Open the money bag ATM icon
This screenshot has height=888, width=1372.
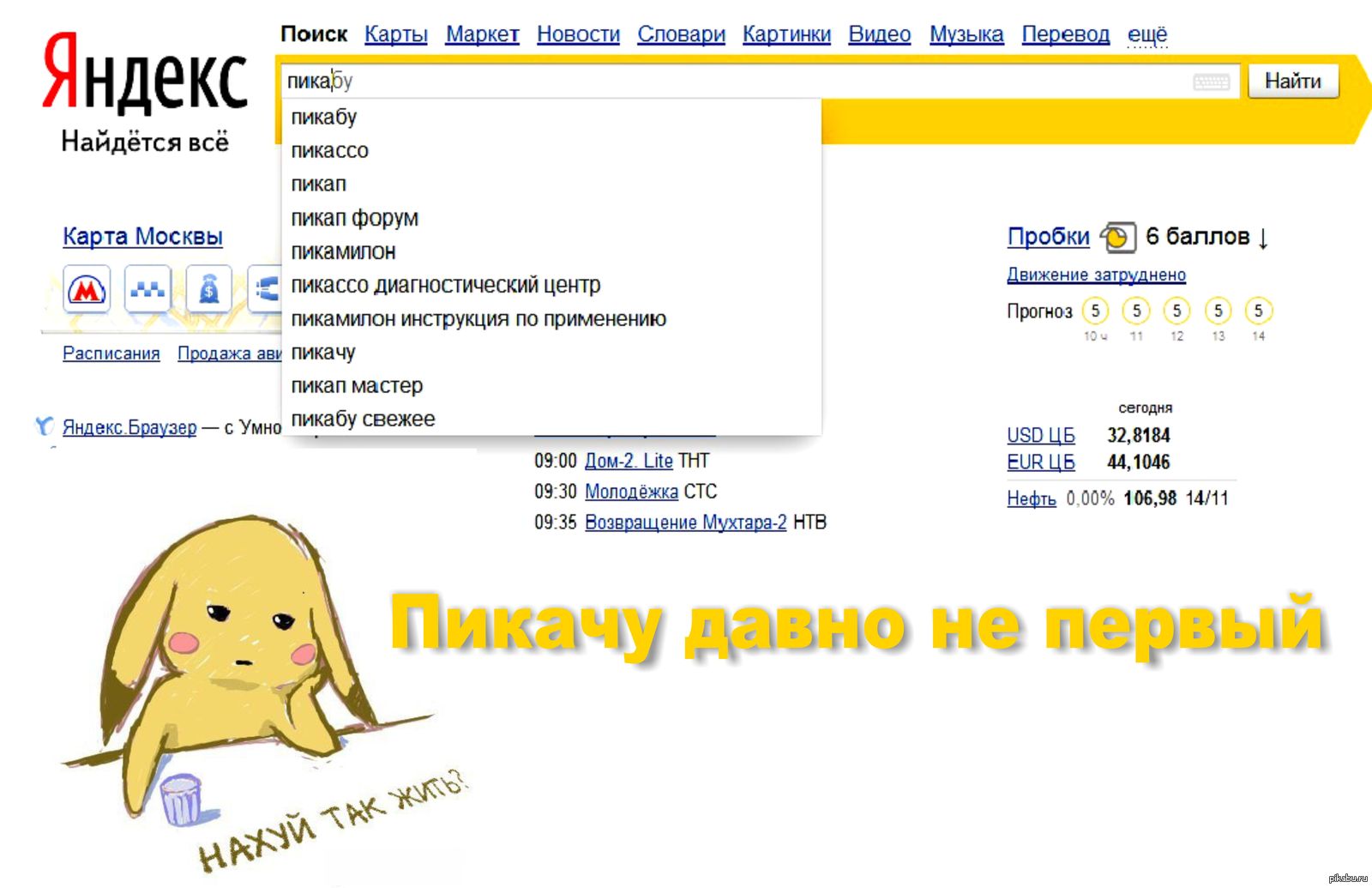tap(208, 290)
